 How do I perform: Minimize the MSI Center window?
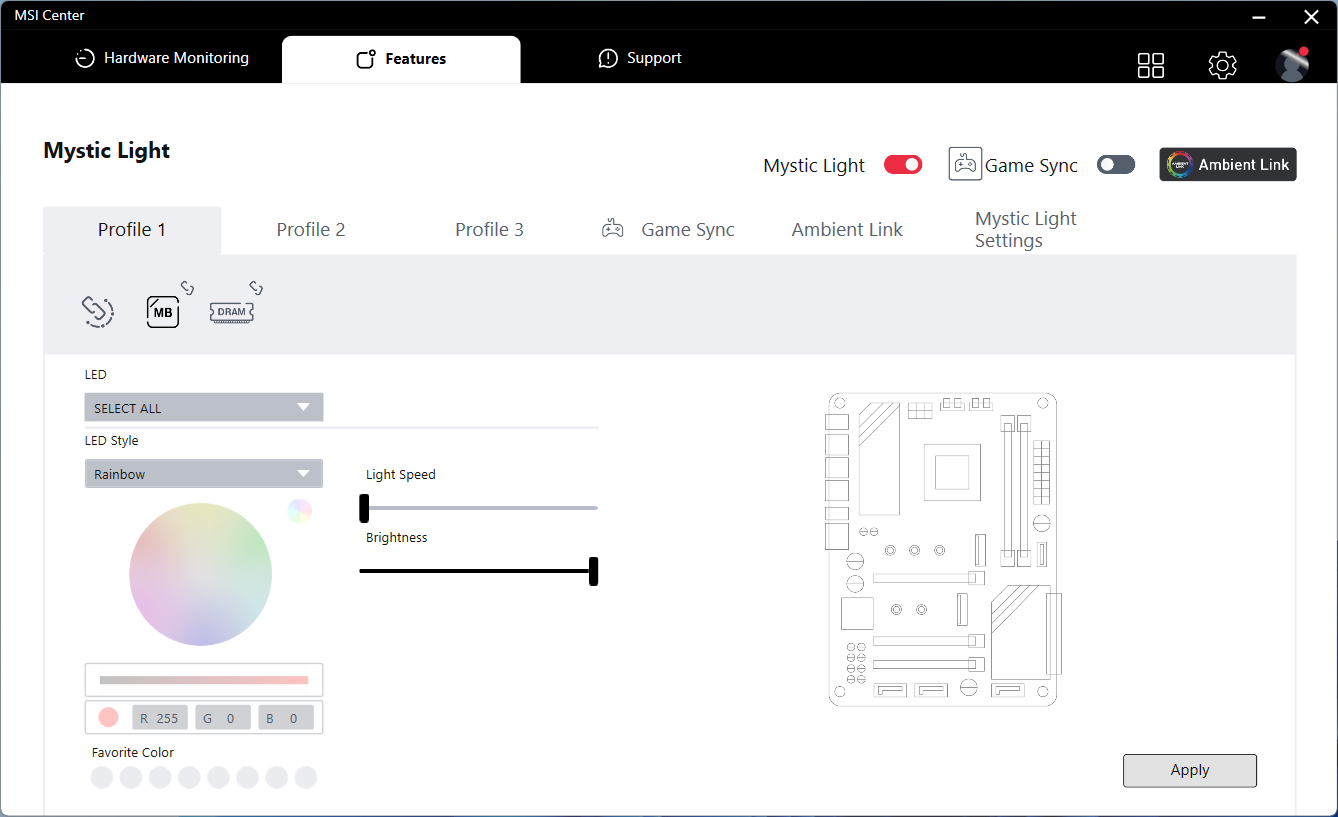(1260, 16)
